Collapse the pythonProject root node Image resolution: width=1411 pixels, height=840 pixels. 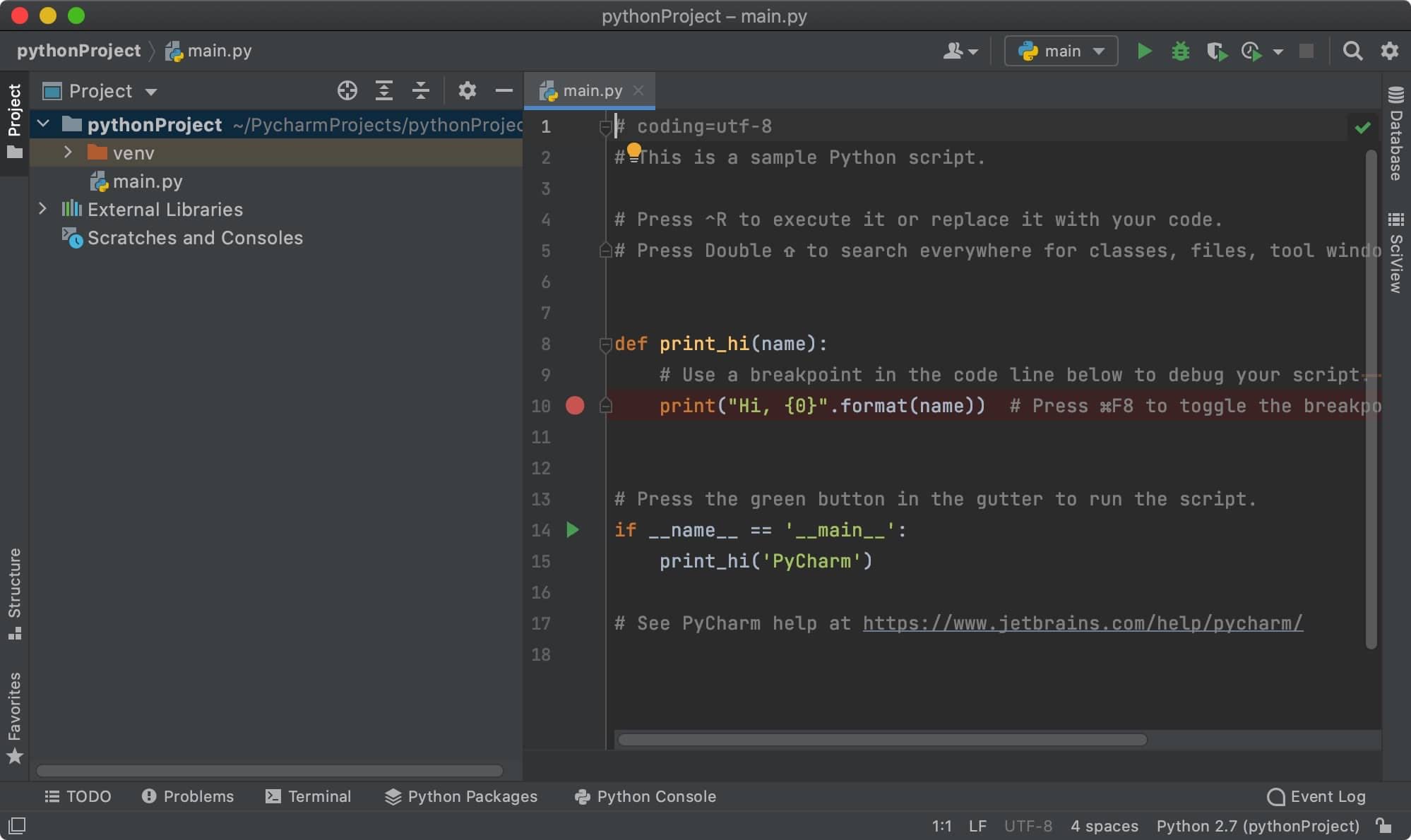pyautogui.click(x=43, y=124)
